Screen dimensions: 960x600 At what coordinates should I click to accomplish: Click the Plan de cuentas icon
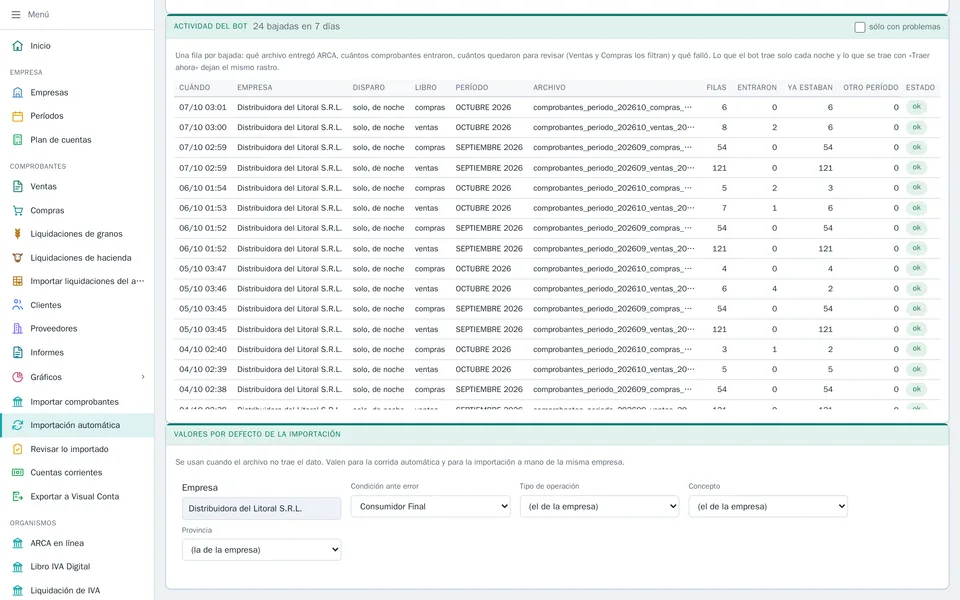[18, 140]
